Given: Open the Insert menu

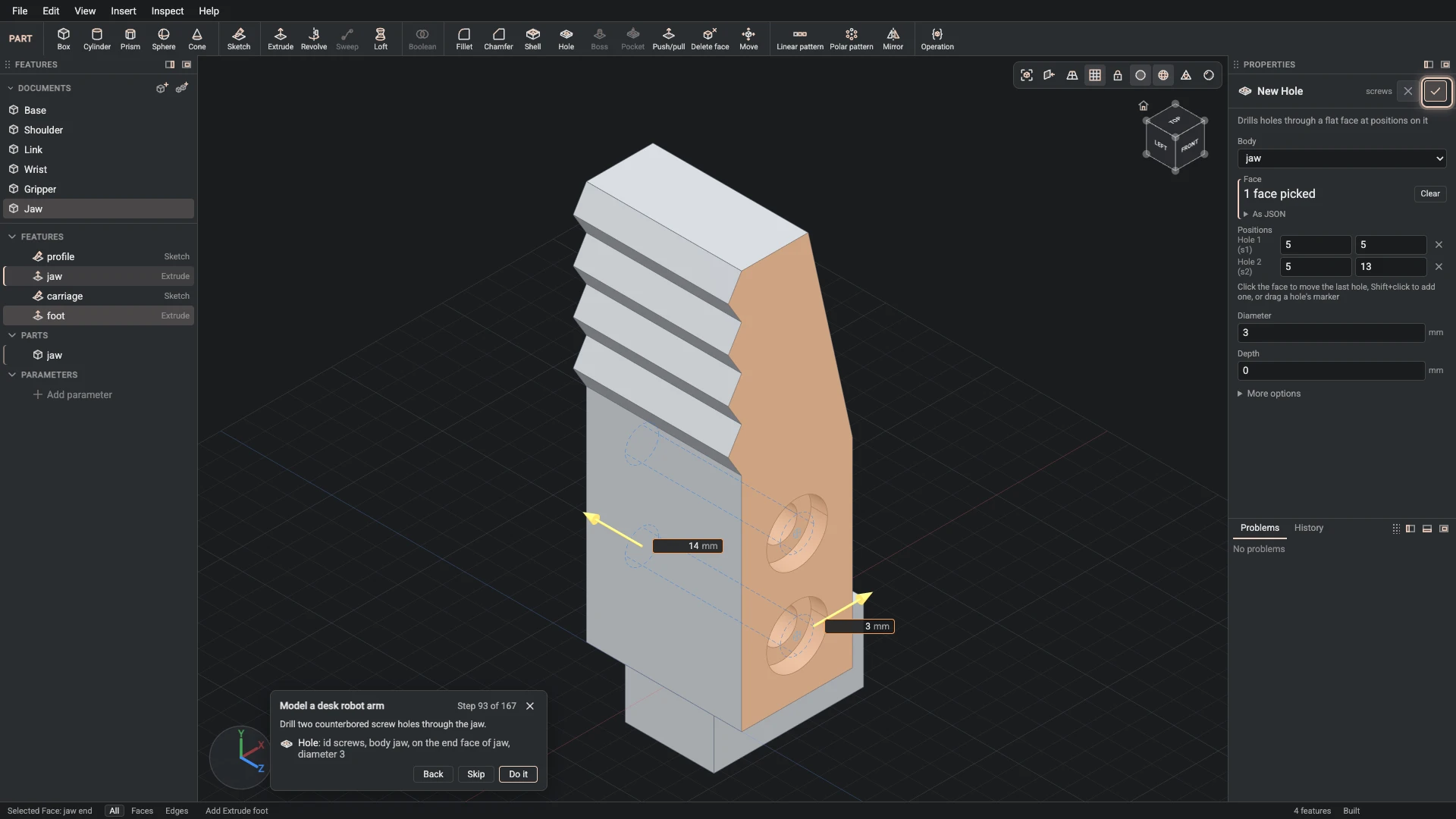Looking at the screenshot, I should (x=124, y=11).
